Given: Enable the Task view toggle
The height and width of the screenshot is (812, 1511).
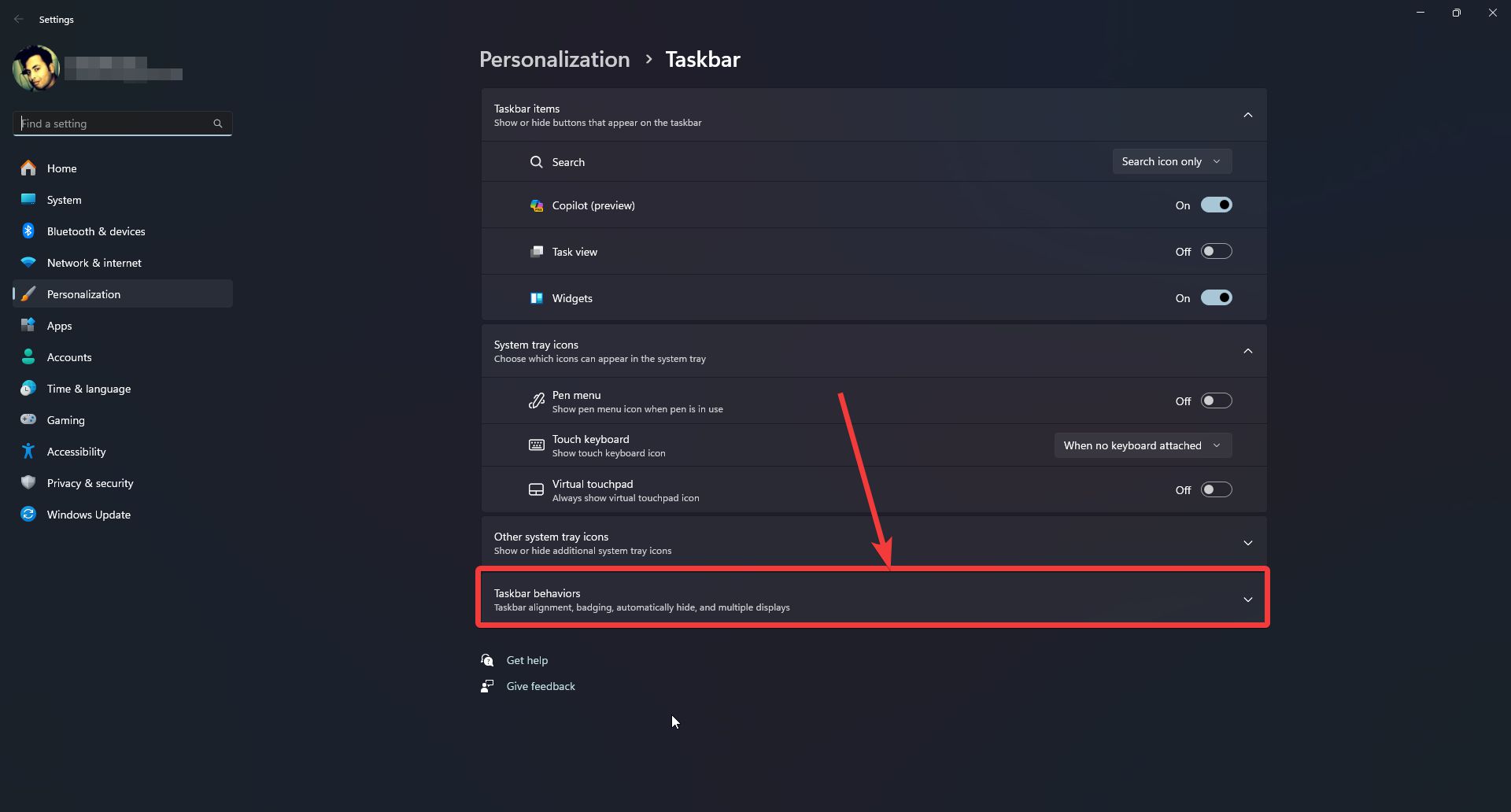Looking at the screenshot, I should (1216, 252).
